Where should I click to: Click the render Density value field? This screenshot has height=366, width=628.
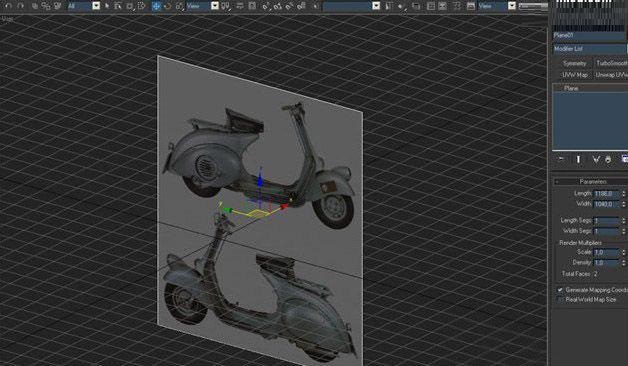point(606,263)
